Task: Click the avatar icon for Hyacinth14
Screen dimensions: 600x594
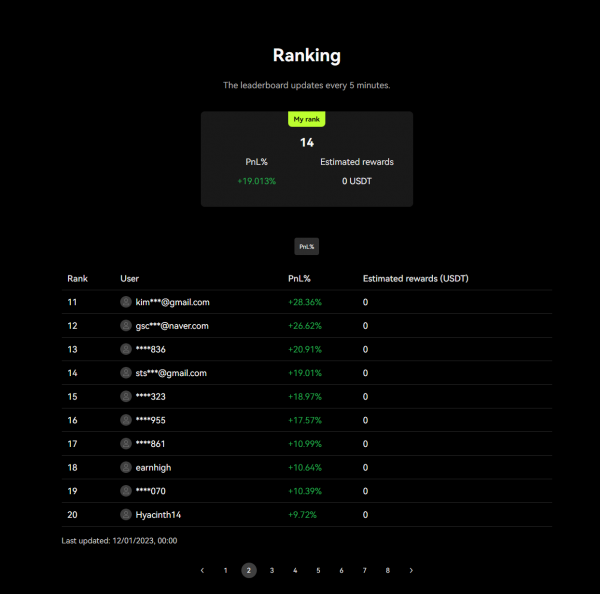Action: [126, 514]
